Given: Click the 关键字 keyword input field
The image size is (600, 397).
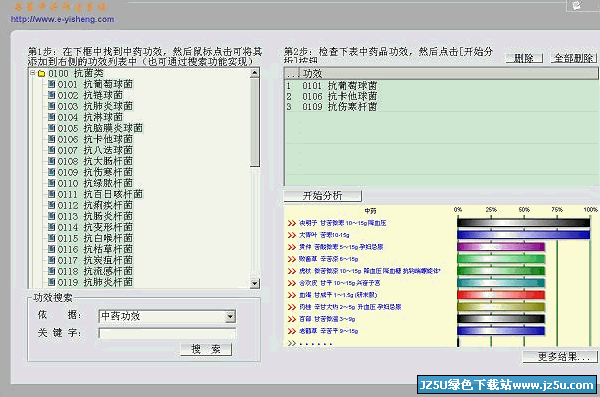Looking at the screenshot, I should click(167, 333).
